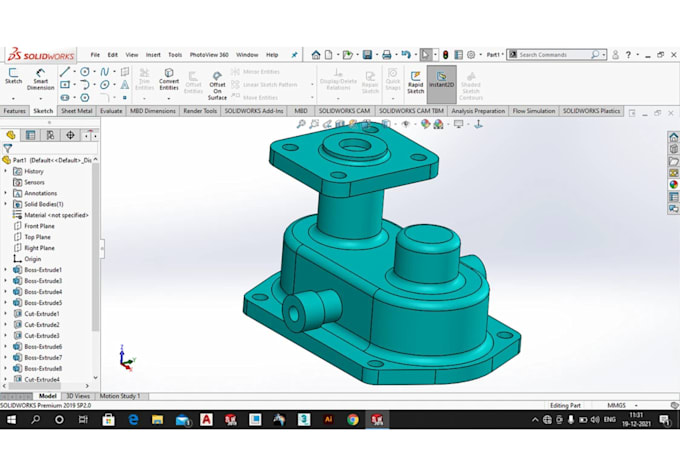Click the filter funnel icon in the tree
The height and width of the screenshot is (468, 680).
[7, 148]
